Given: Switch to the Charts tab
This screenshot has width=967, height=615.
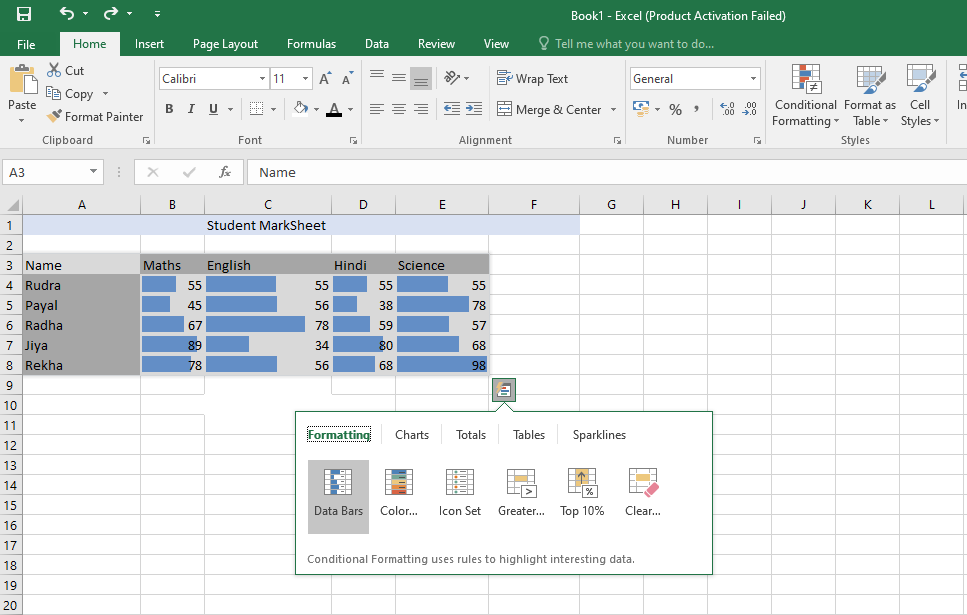Looking at the screenshot, I should click(x=411, y=435).
